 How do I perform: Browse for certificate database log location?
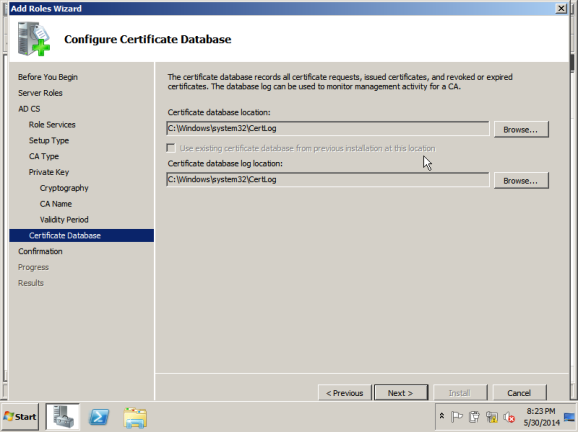[x=521, y=181]
